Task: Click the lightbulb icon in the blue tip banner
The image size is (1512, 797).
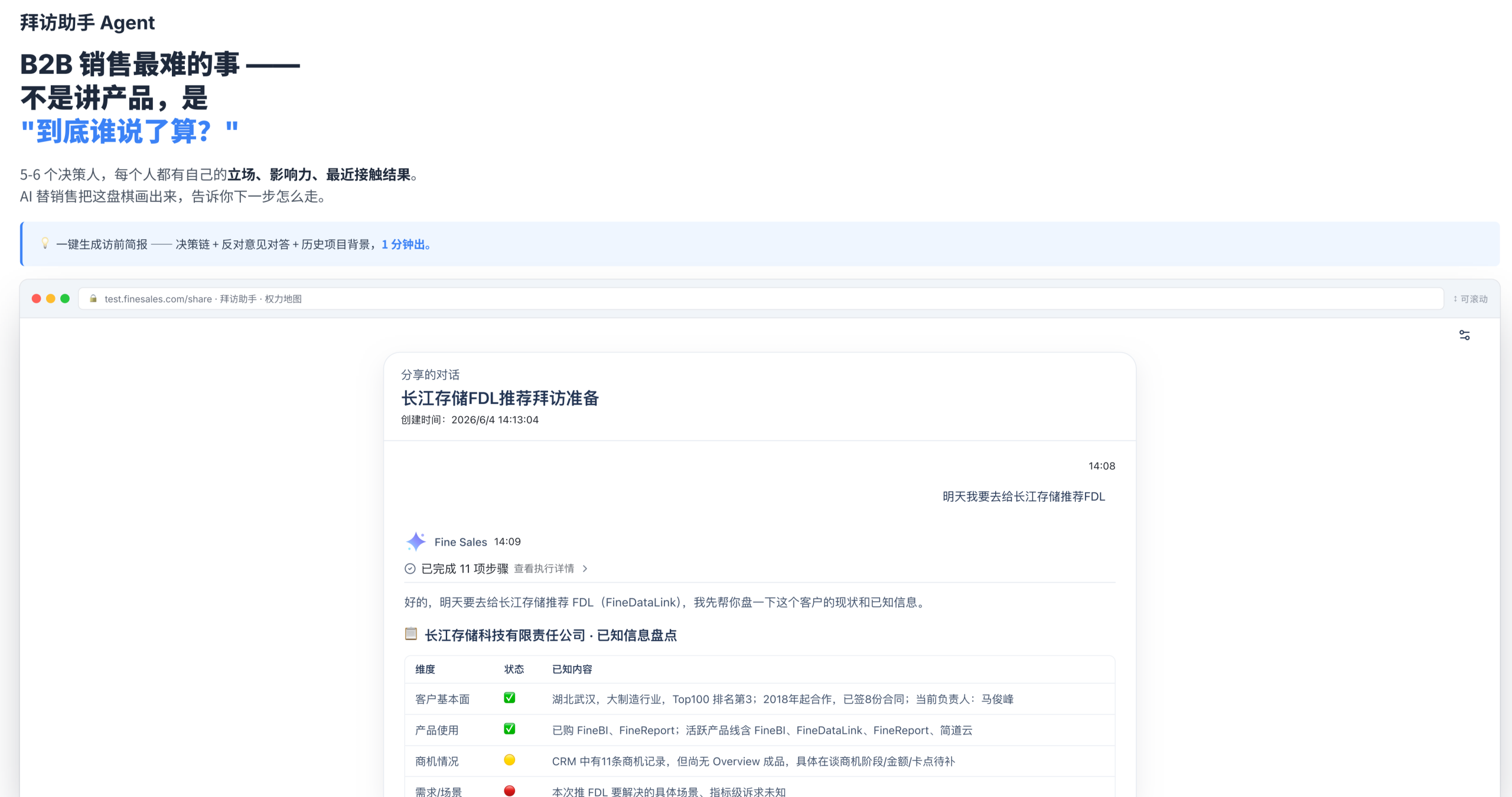Action: pos(45,243)
